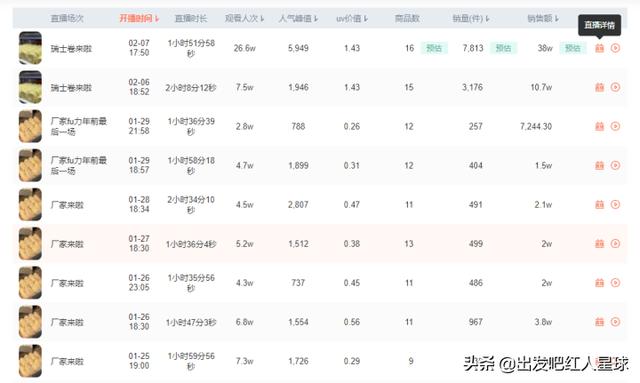Select the 2,807 peak popularity value
Image resolution: width=640 pixels, height=383 pixels.
pyautogui.click(x=298, y=205)
